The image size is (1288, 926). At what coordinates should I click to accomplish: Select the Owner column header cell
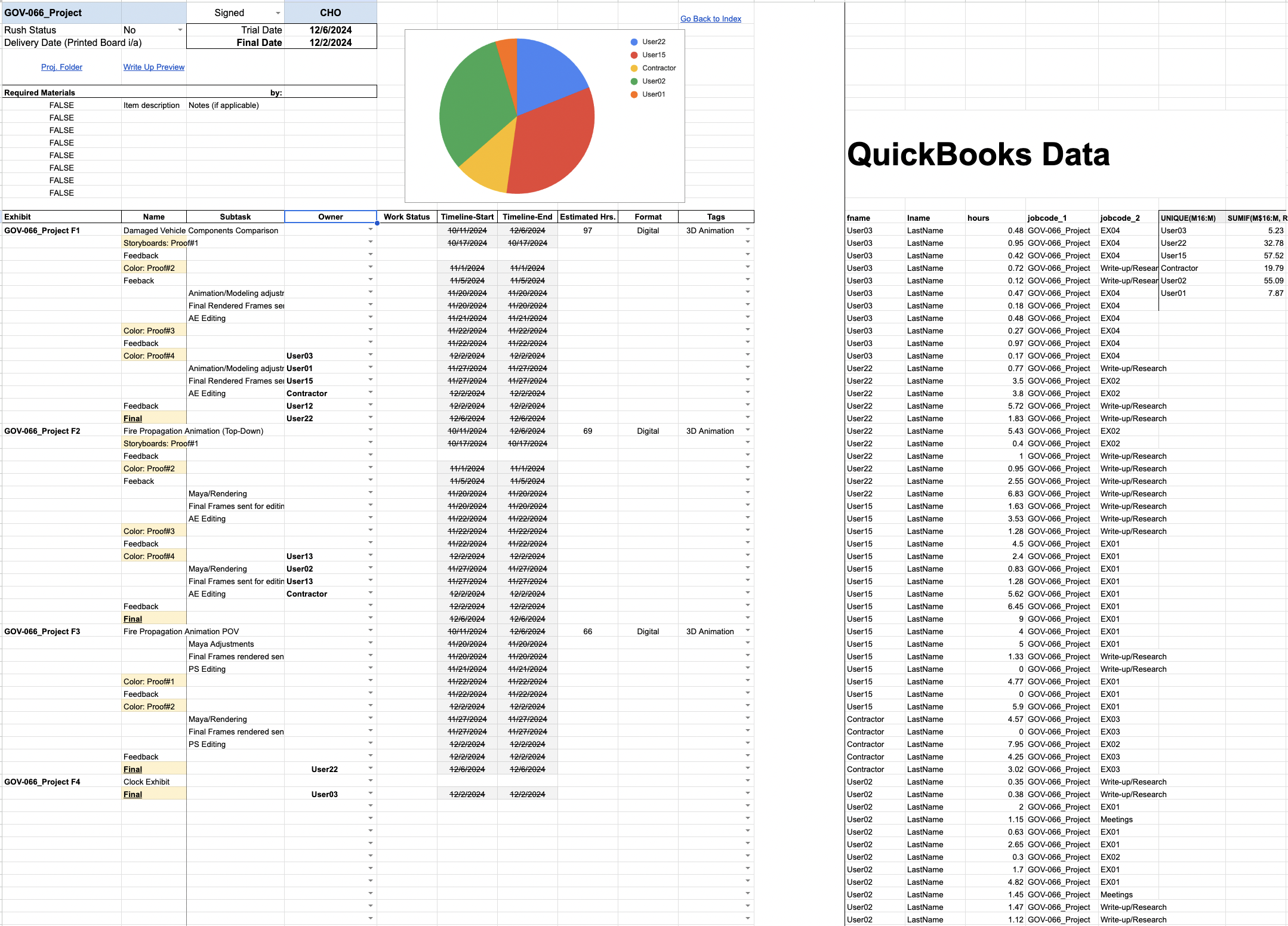(x=331, y=217)
